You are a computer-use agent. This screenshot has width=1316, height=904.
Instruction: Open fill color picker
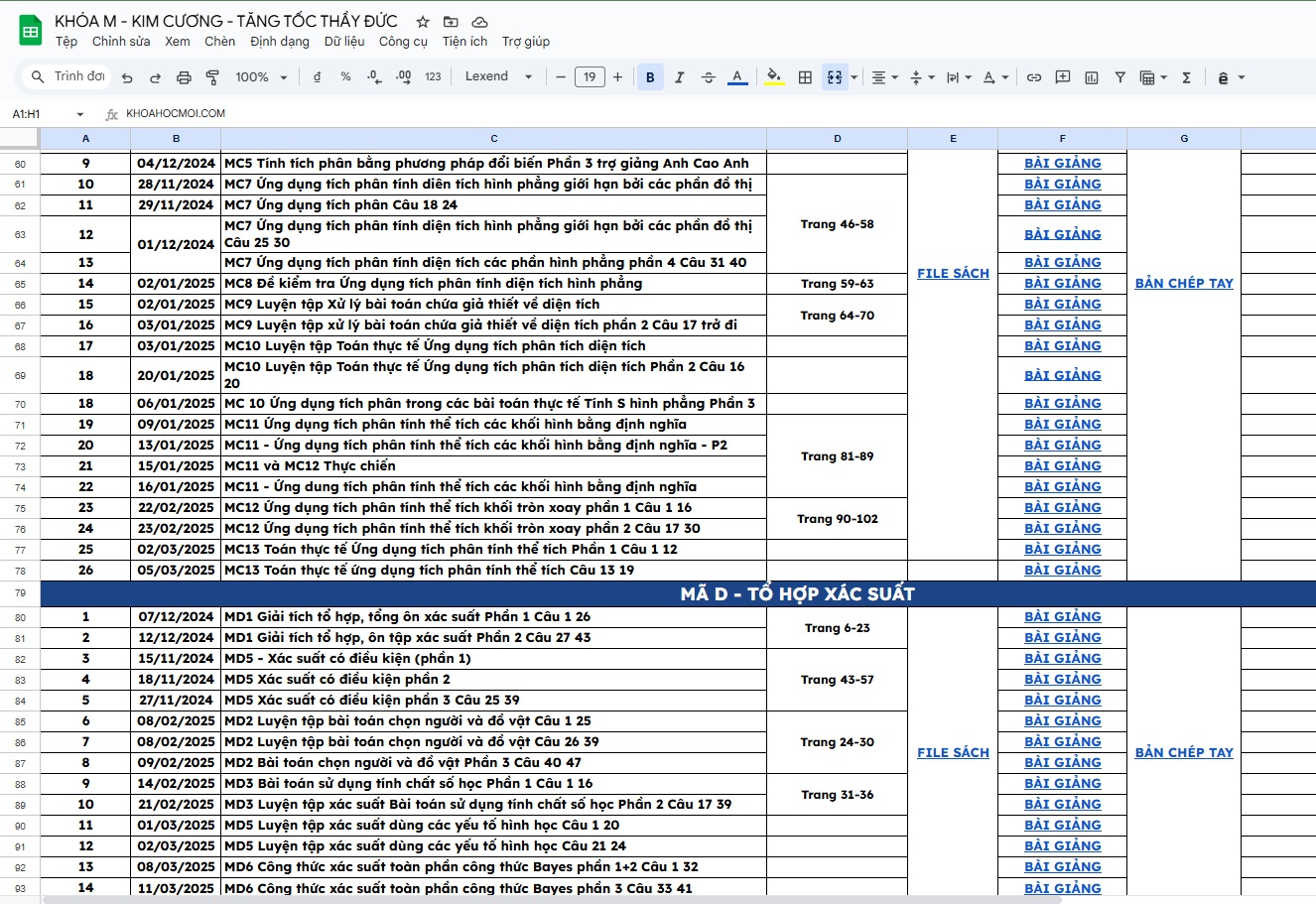775,77
